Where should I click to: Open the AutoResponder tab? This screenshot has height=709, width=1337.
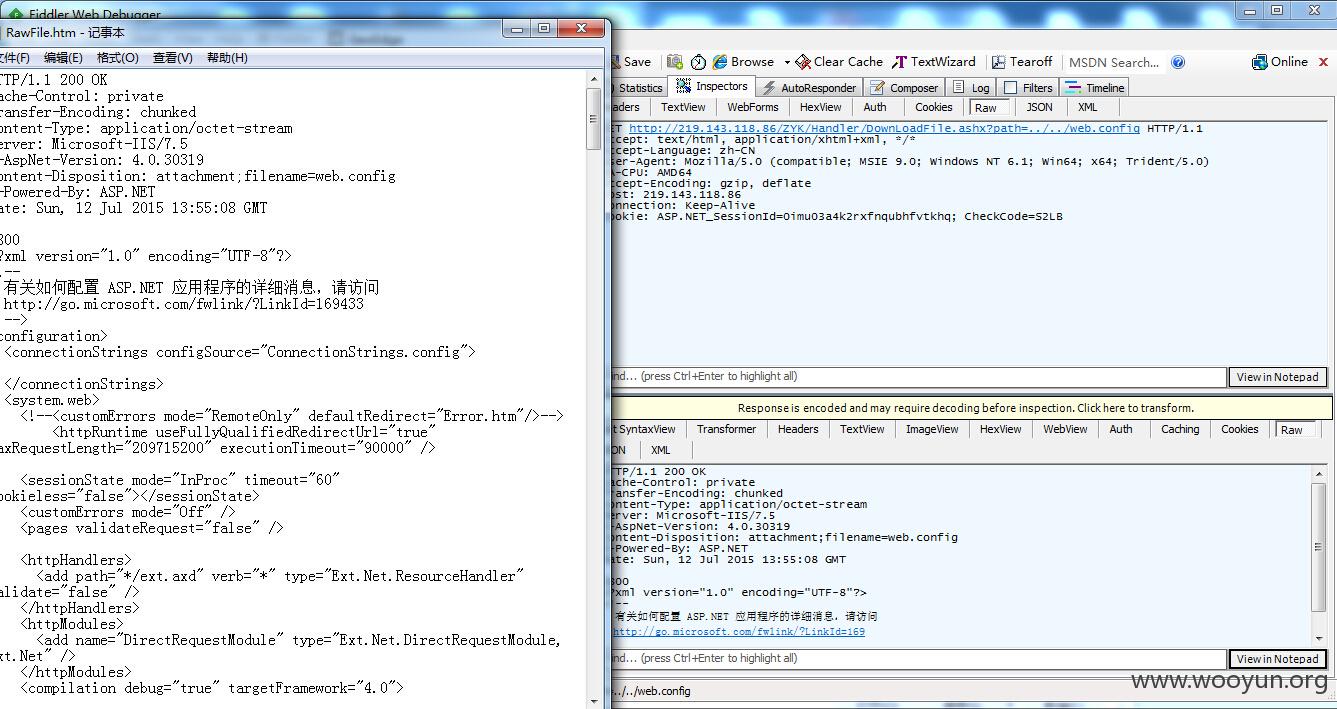point(809,88)
